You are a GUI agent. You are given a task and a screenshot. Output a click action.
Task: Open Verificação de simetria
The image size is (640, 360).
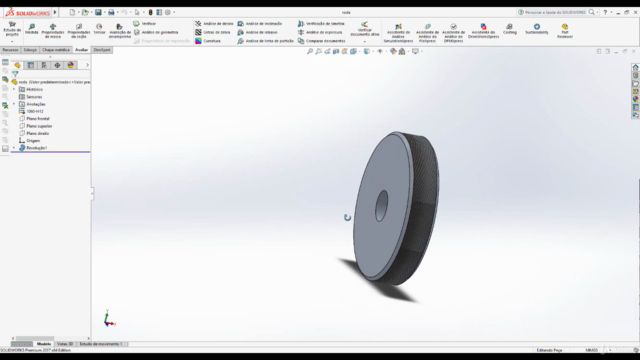pyautogui.click(x=321, y=24)
